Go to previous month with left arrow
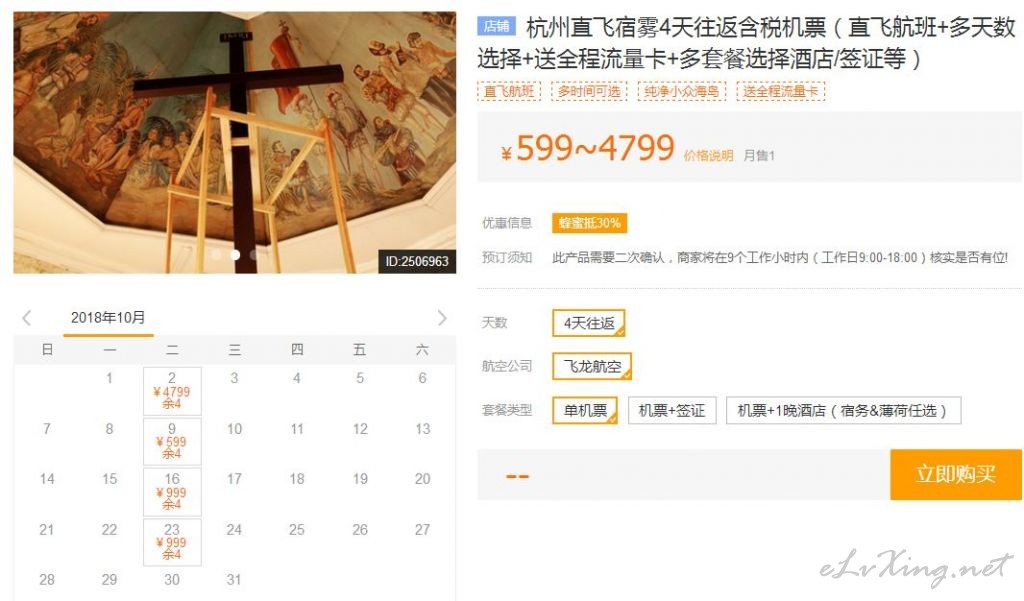Screen dimensions: 1024x601 coord(27,318)
